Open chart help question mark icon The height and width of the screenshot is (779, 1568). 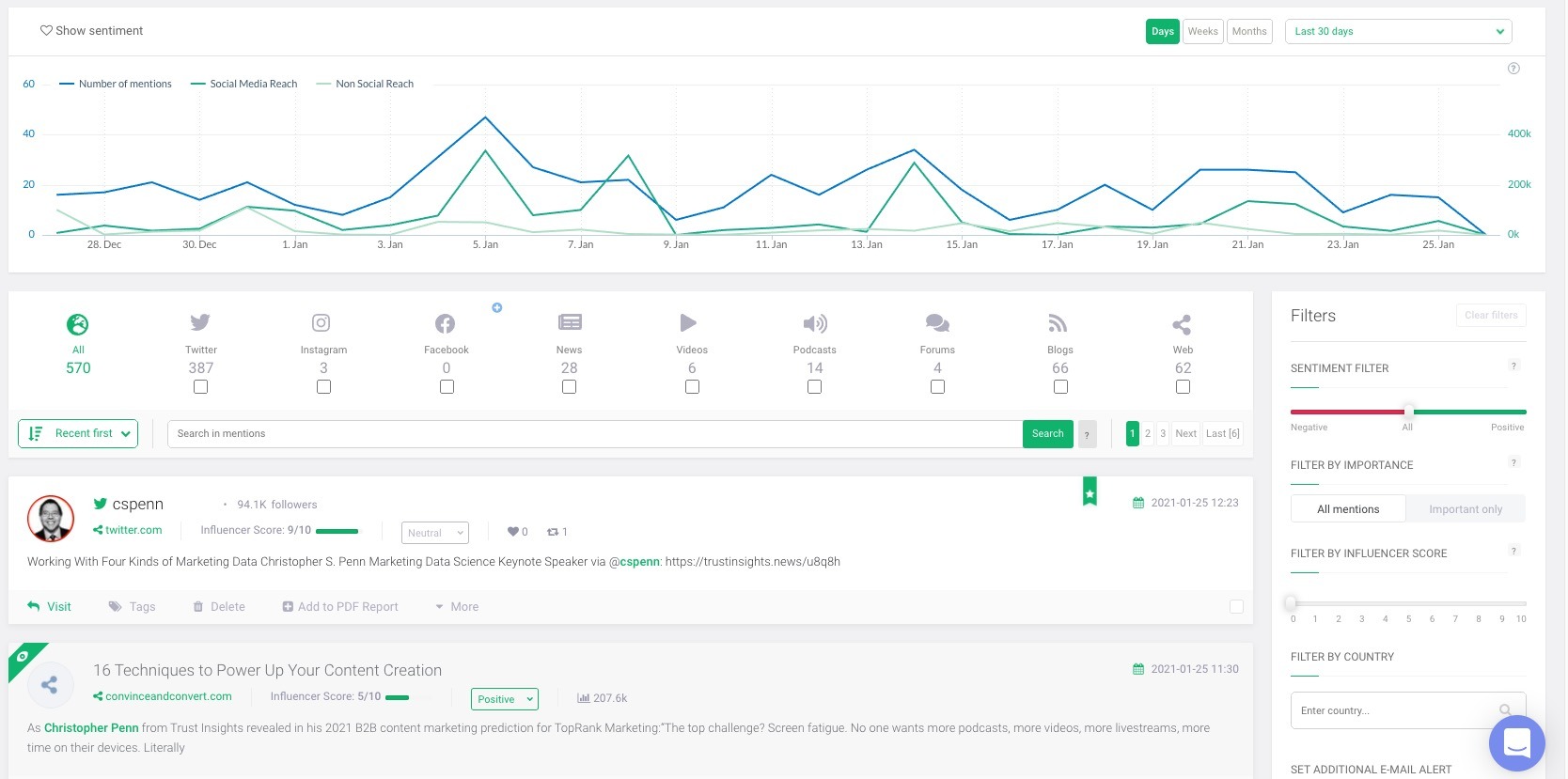(x=1513, y=69)
